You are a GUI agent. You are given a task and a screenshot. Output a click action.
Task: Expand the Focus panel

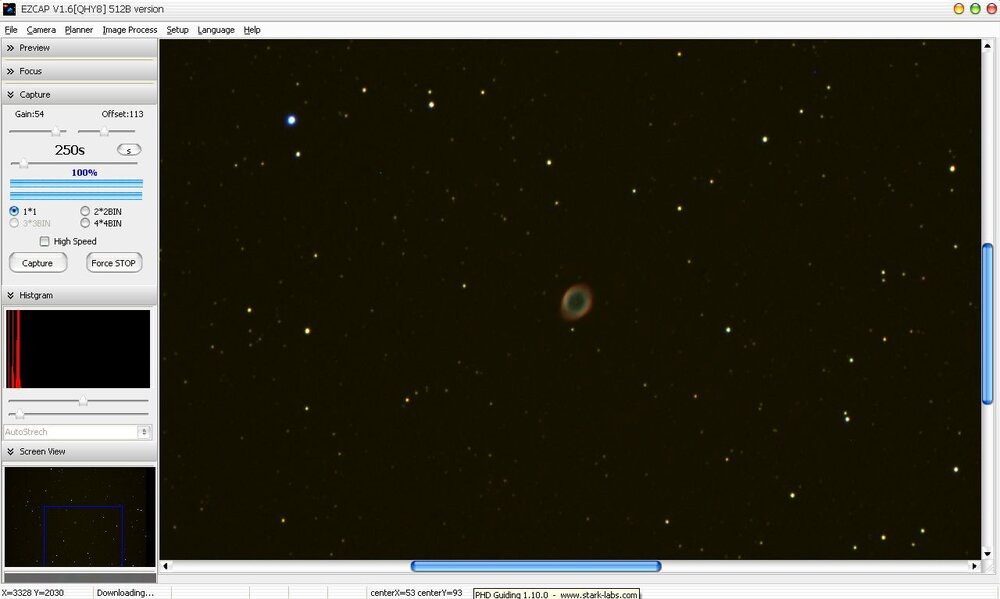pos(30,71)
